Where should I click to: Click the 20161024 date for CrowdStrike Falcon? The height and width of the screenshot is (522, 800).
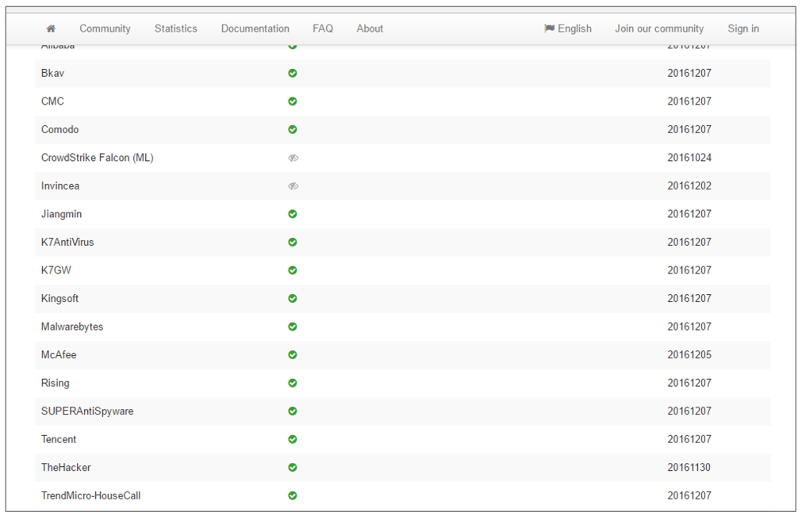[x=689, y=158]
